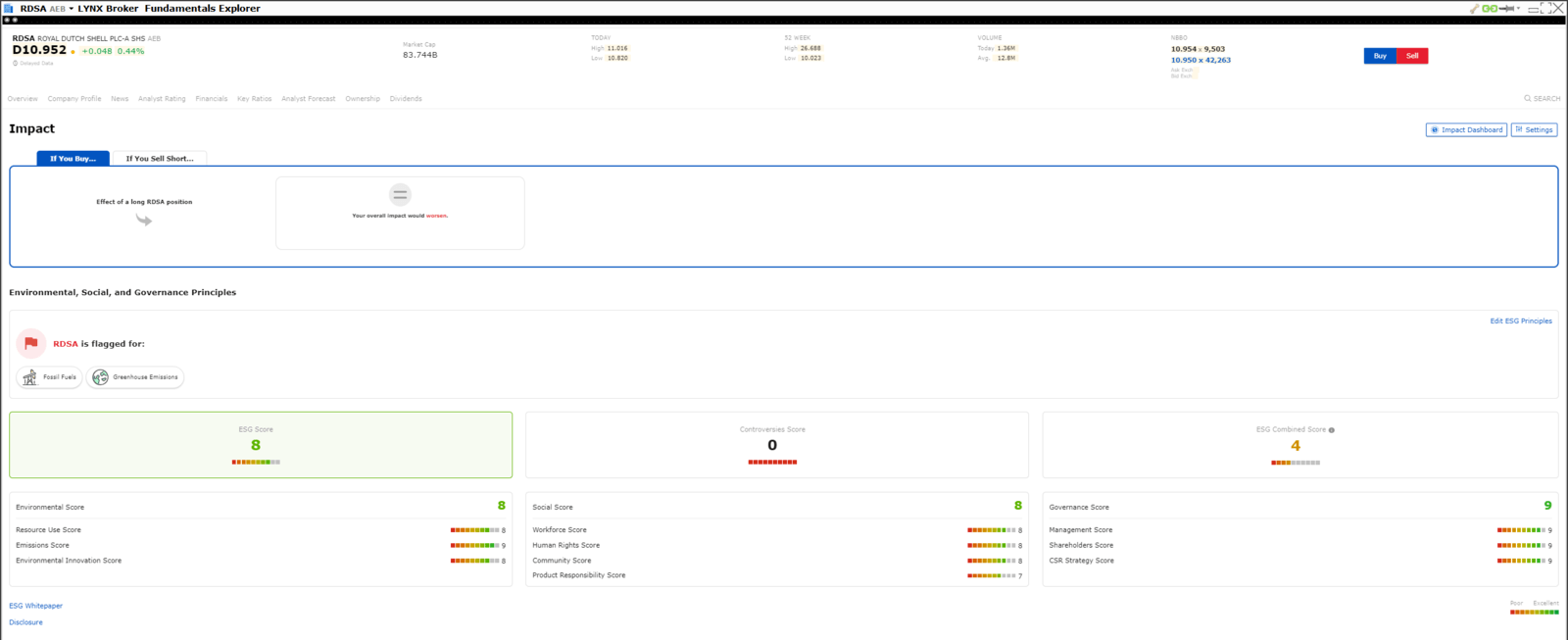Click the Controversies Score red bar

click(772, 462)
